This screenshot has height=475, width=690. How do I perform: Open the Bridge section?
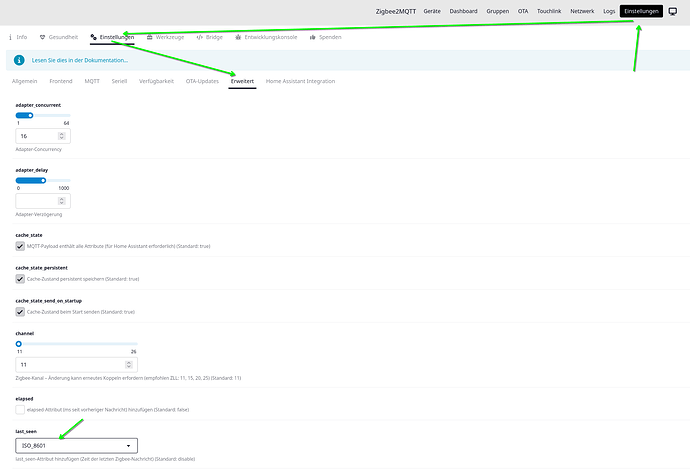point(210,36)
